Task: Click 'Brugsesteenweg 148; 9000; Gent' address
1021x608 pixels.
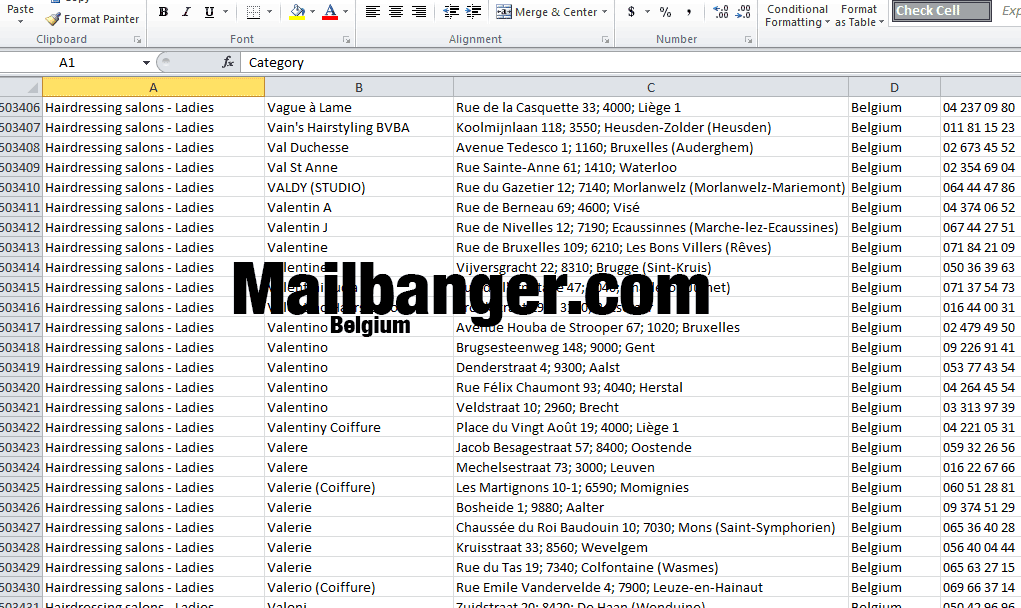Action: point(650,348)
